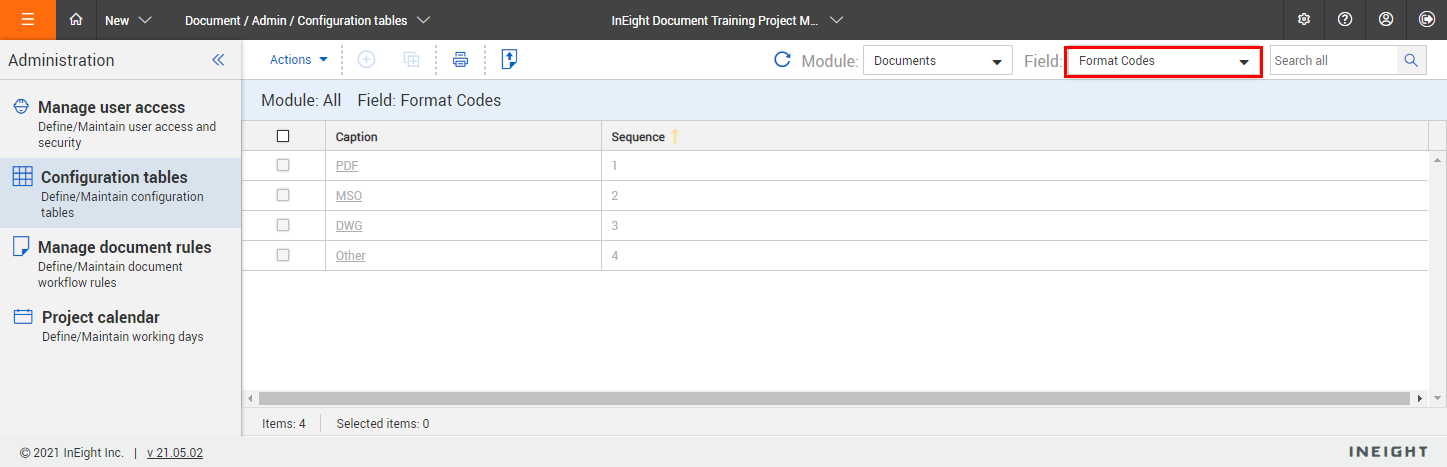The image size is (1447, 467).
Task: Click sequence value 1 in PDF row
Action: pyautogui.click(x=615, y=165)
